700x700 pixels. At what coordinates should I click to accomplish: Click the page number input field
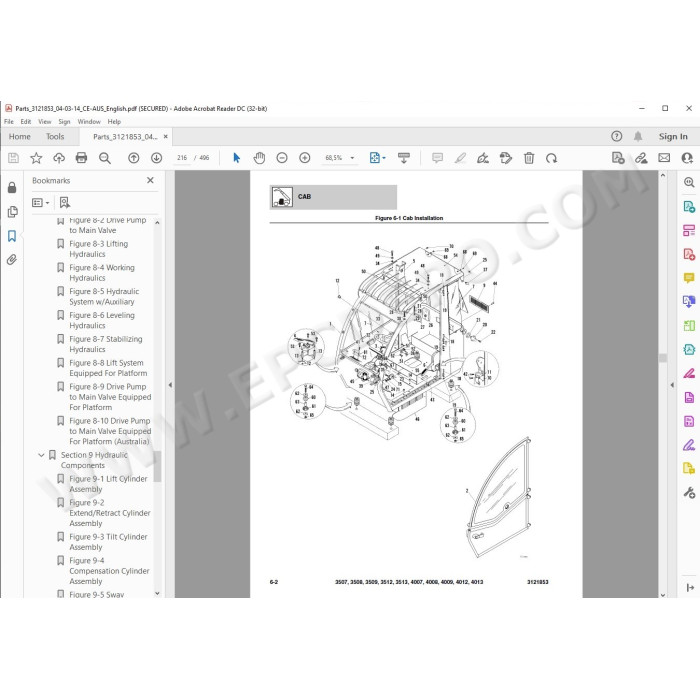[x=182, y=158]
